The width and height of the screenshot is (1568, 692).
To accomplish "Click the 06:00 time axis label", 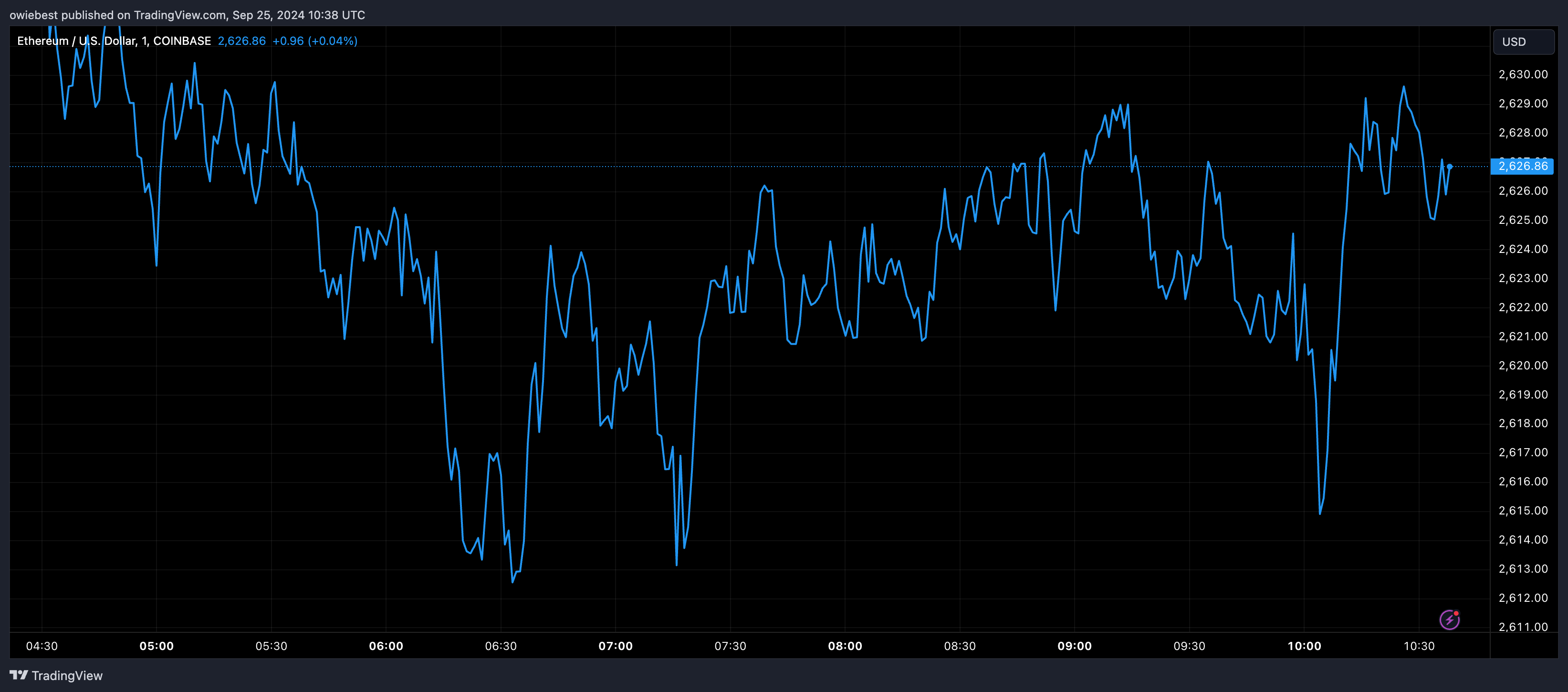I will click(x=386, y=646).
